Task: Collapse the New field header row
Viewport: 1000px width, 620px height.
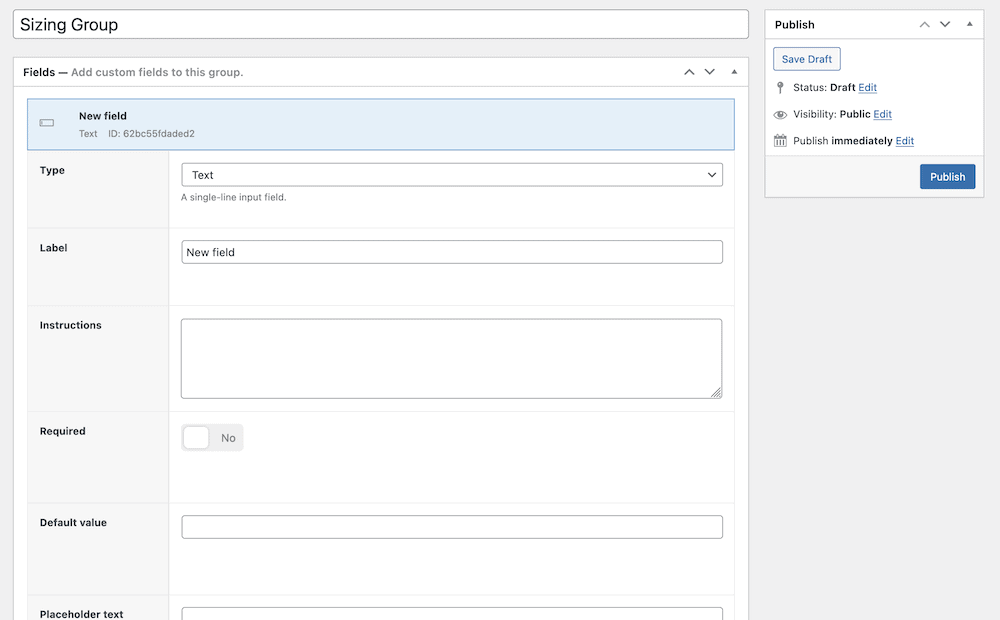Action: coord(381,124)
